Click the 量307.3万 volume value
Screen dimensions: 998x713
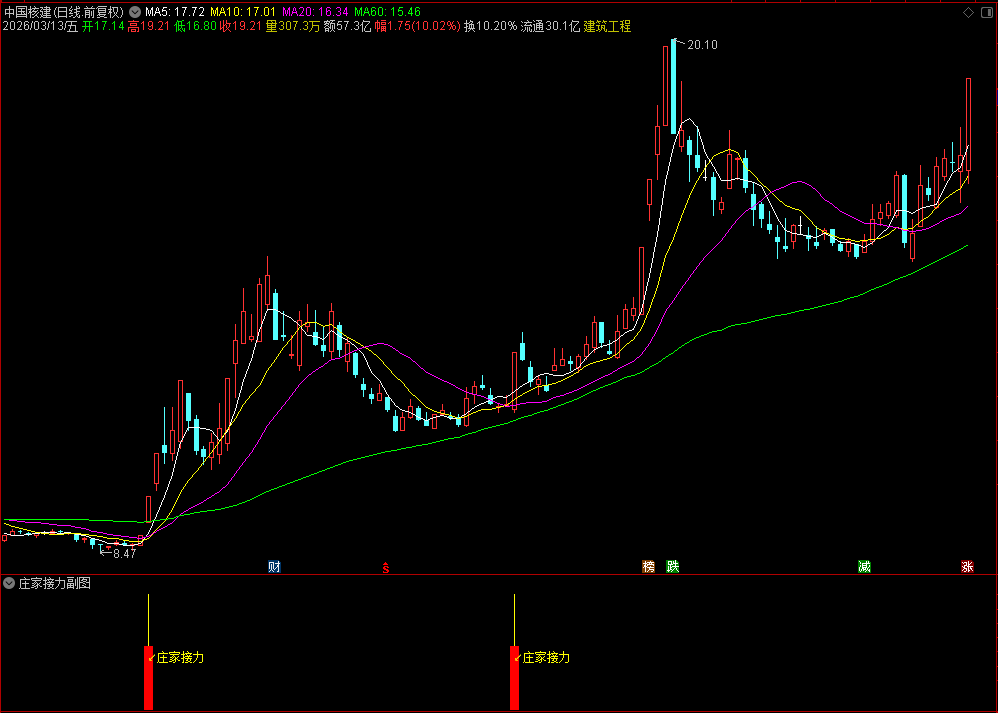click(293, 26)
